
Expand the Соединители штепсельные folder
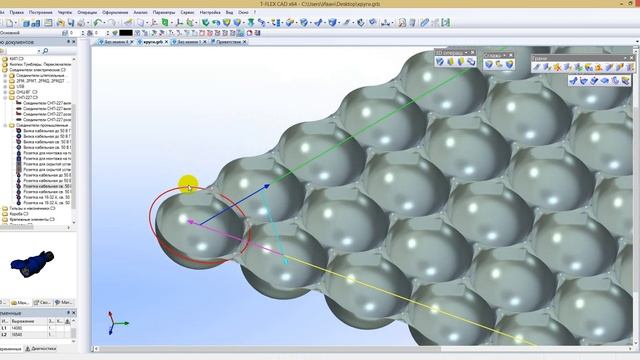5,76
